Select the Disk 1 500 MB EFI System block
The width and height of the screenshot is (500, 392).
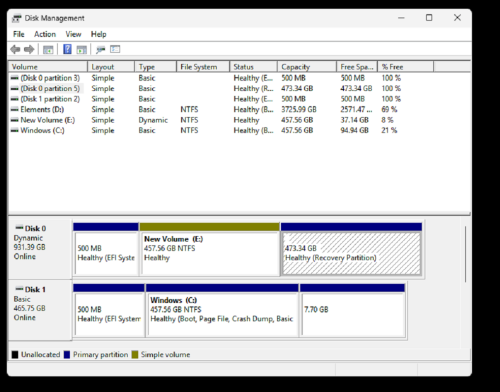(x=109, y=311)
